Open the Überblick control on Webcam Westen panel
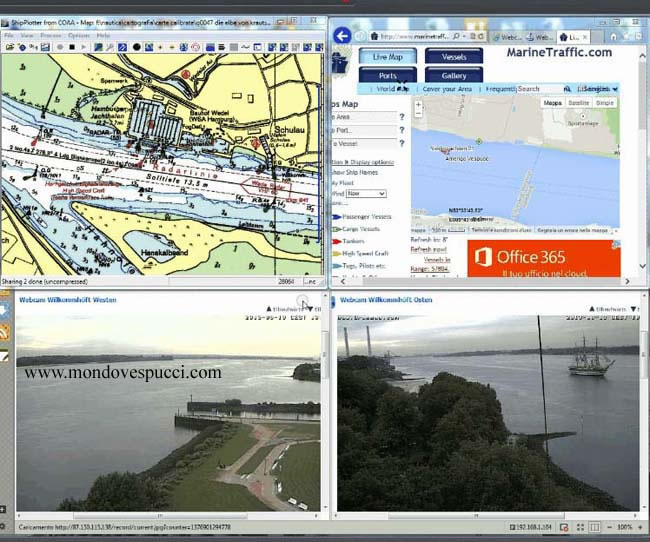The image size is (650, 542). coord(284,309)
